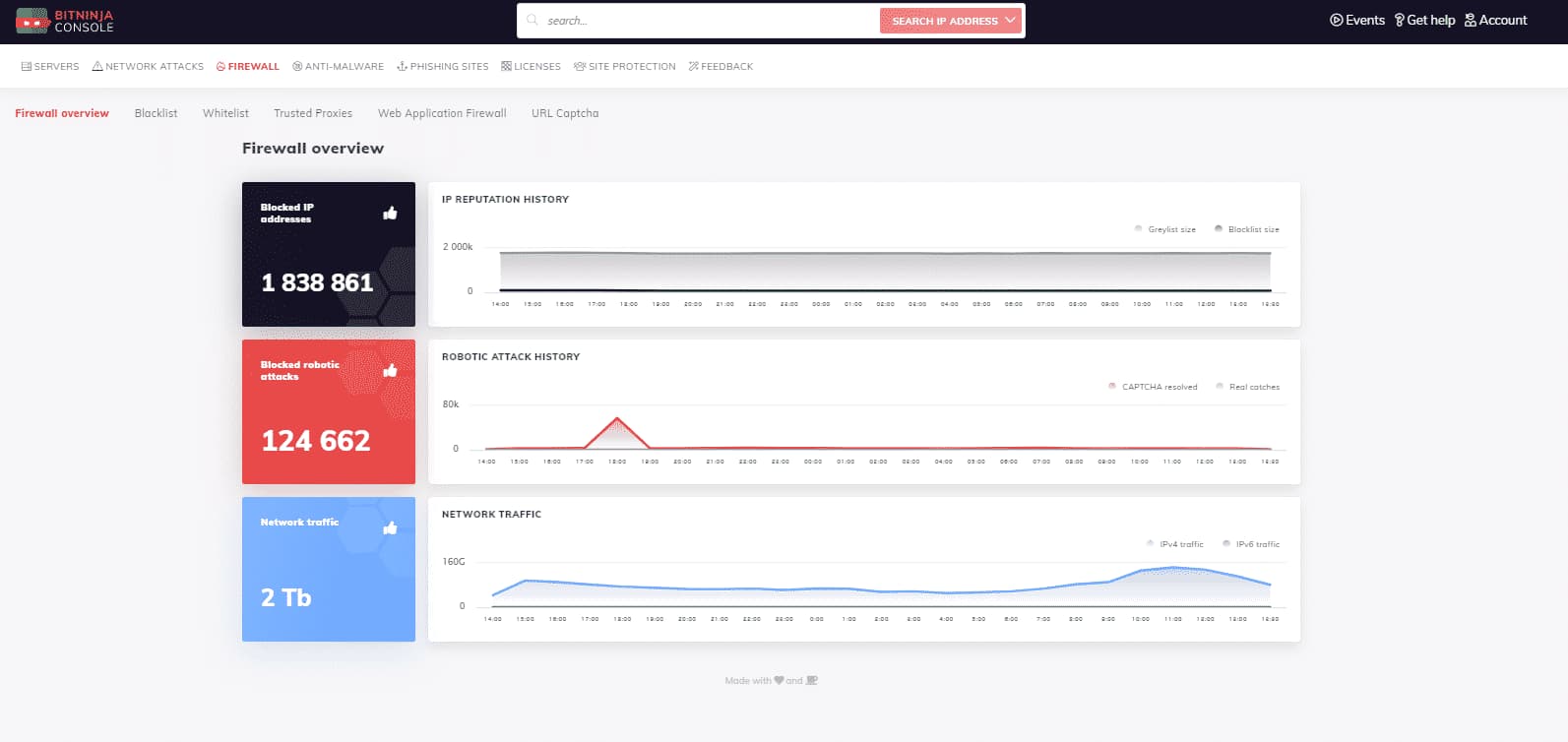Screen dimensions: 1568x742
Task: Go to Web Application Firewall tab
Action: point(442,113)
